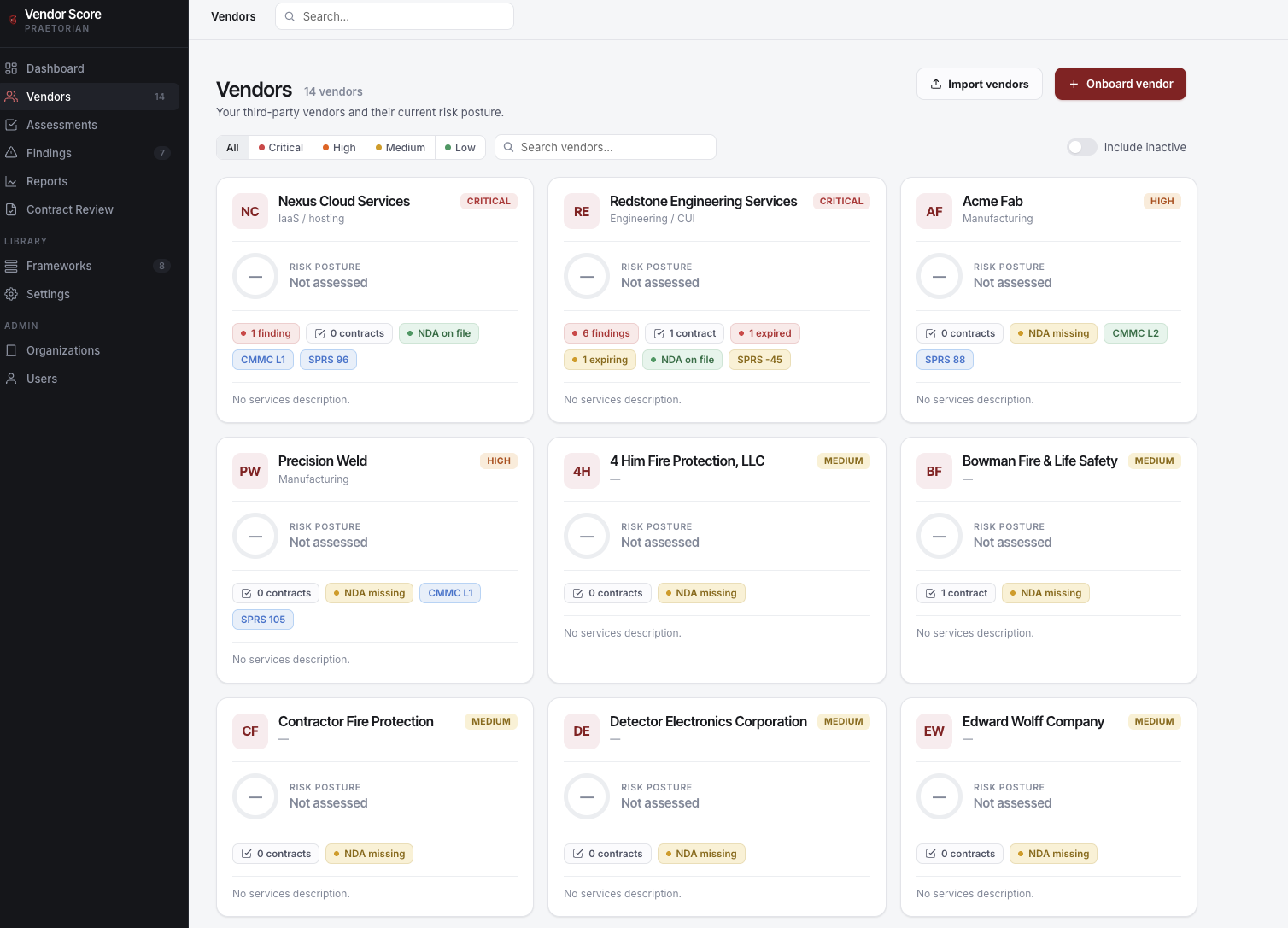The height and width of the screenshot is (928, 1288).
Task: Click the Onboard vendor button
Action: [x=1121, y=84]
